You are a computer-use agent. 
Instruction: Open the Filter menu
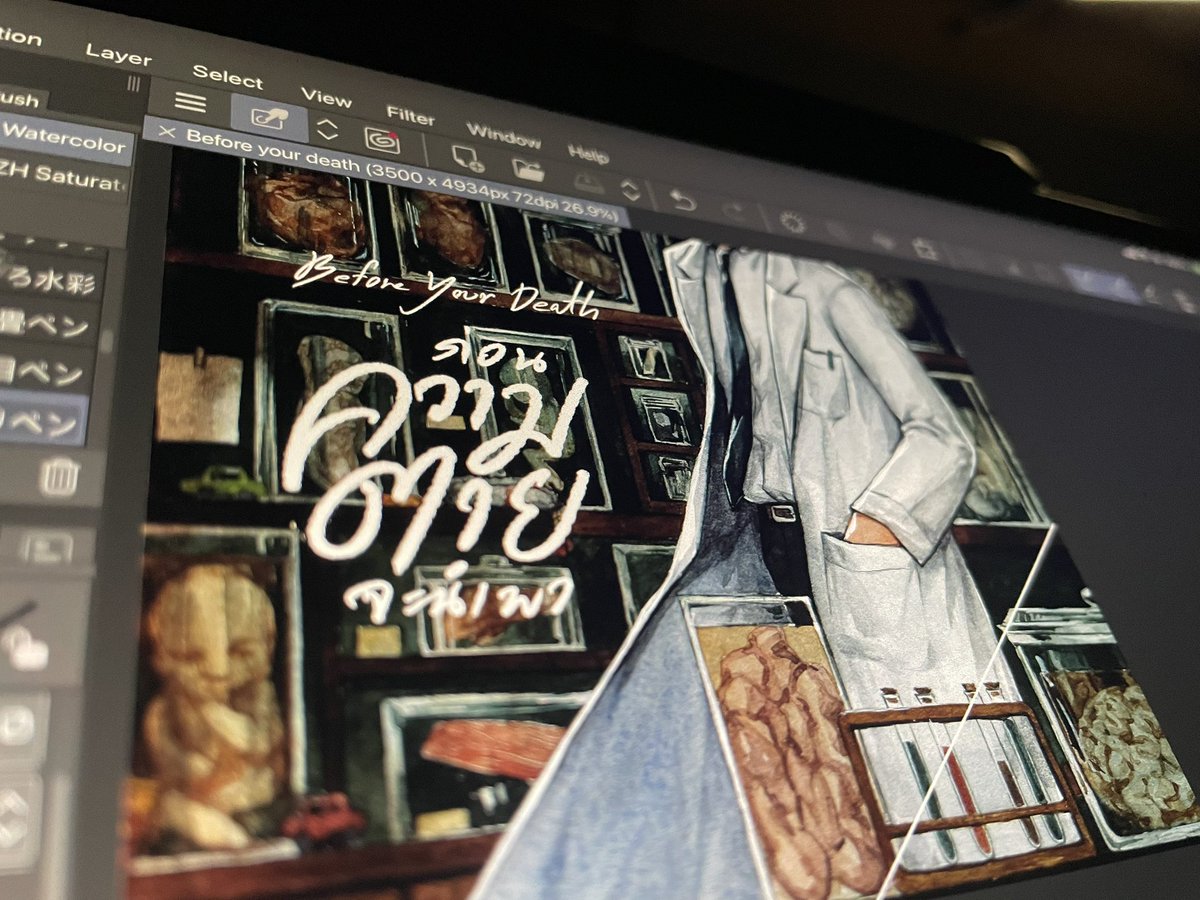point(410,116)
